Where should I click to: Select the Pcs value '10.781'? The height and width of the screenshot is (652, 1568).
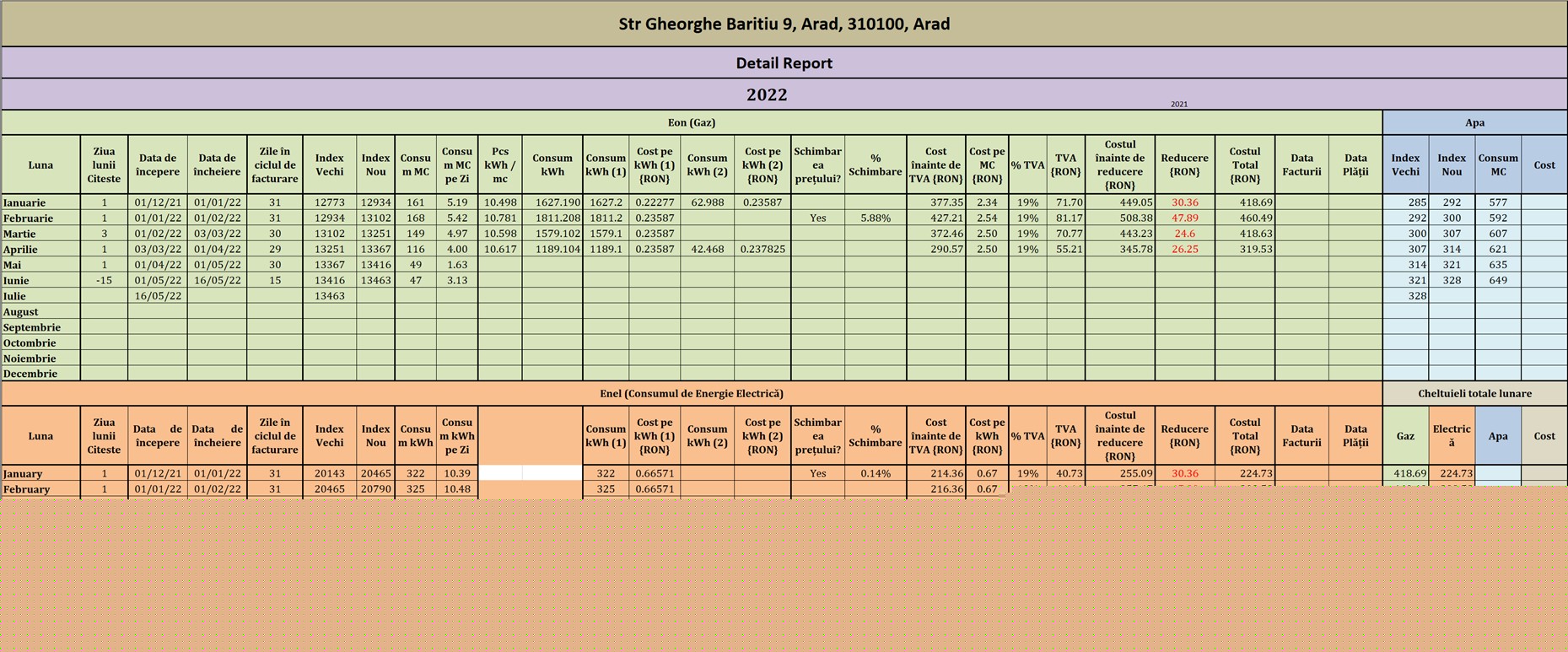click(500, 218)
